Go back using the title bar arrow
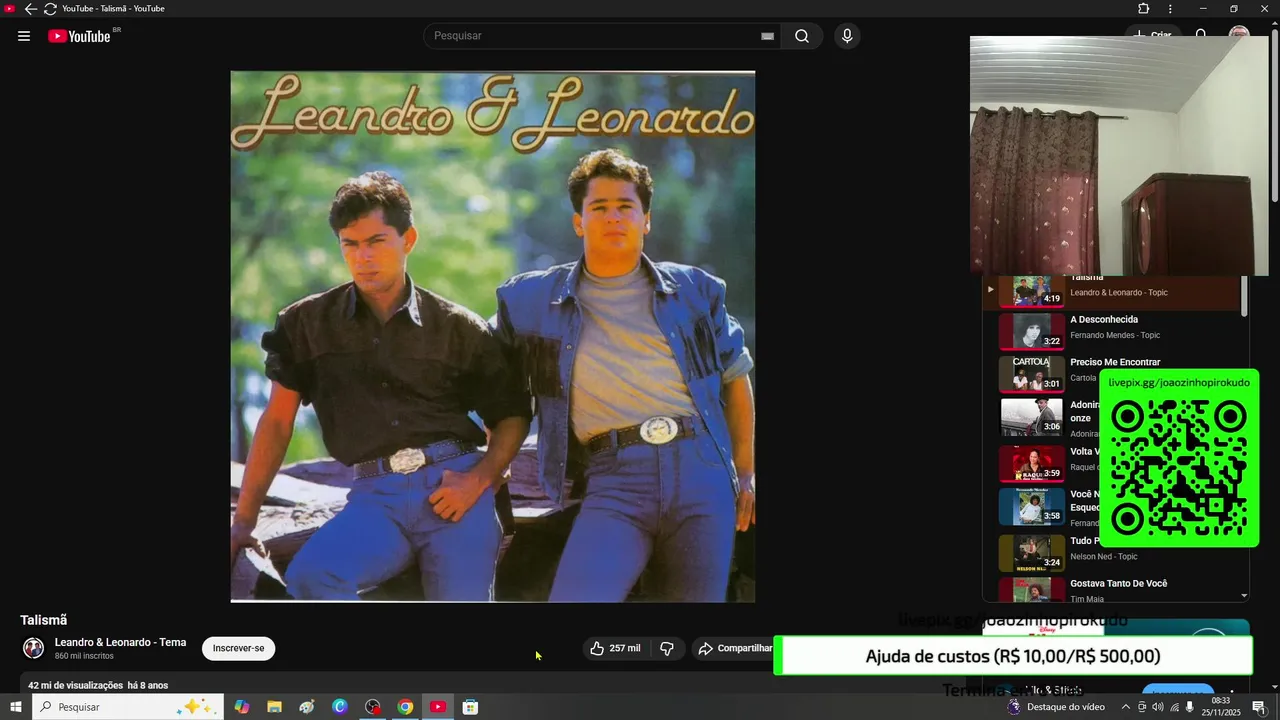This screenshot has height=720, width=1280. pos(30,9)
